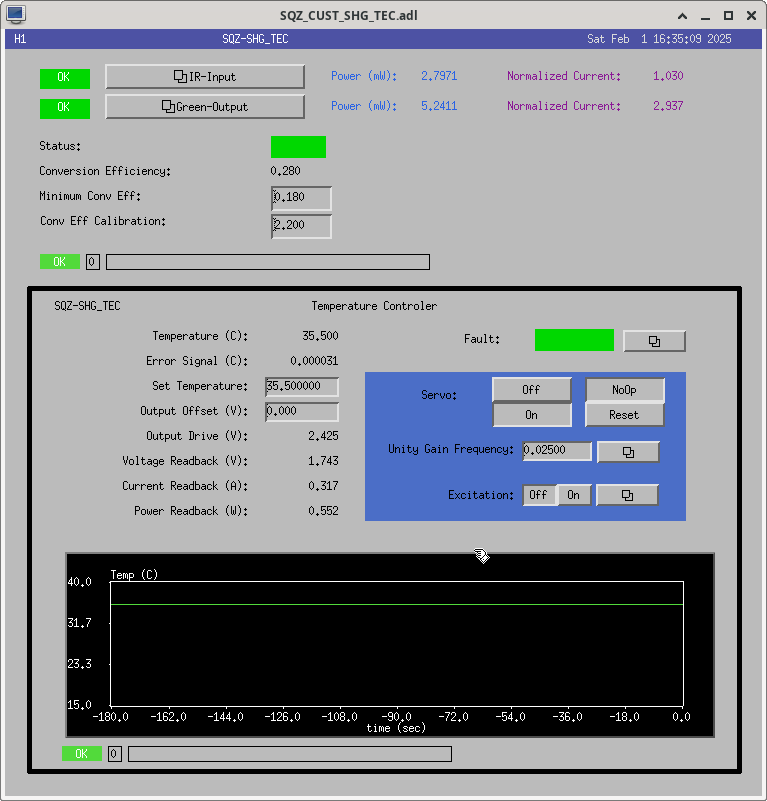The width and height of the screenshot is (767, 801).
Task: Edit the Conv Eff Calibration field
Action: [x=301, y=226]
